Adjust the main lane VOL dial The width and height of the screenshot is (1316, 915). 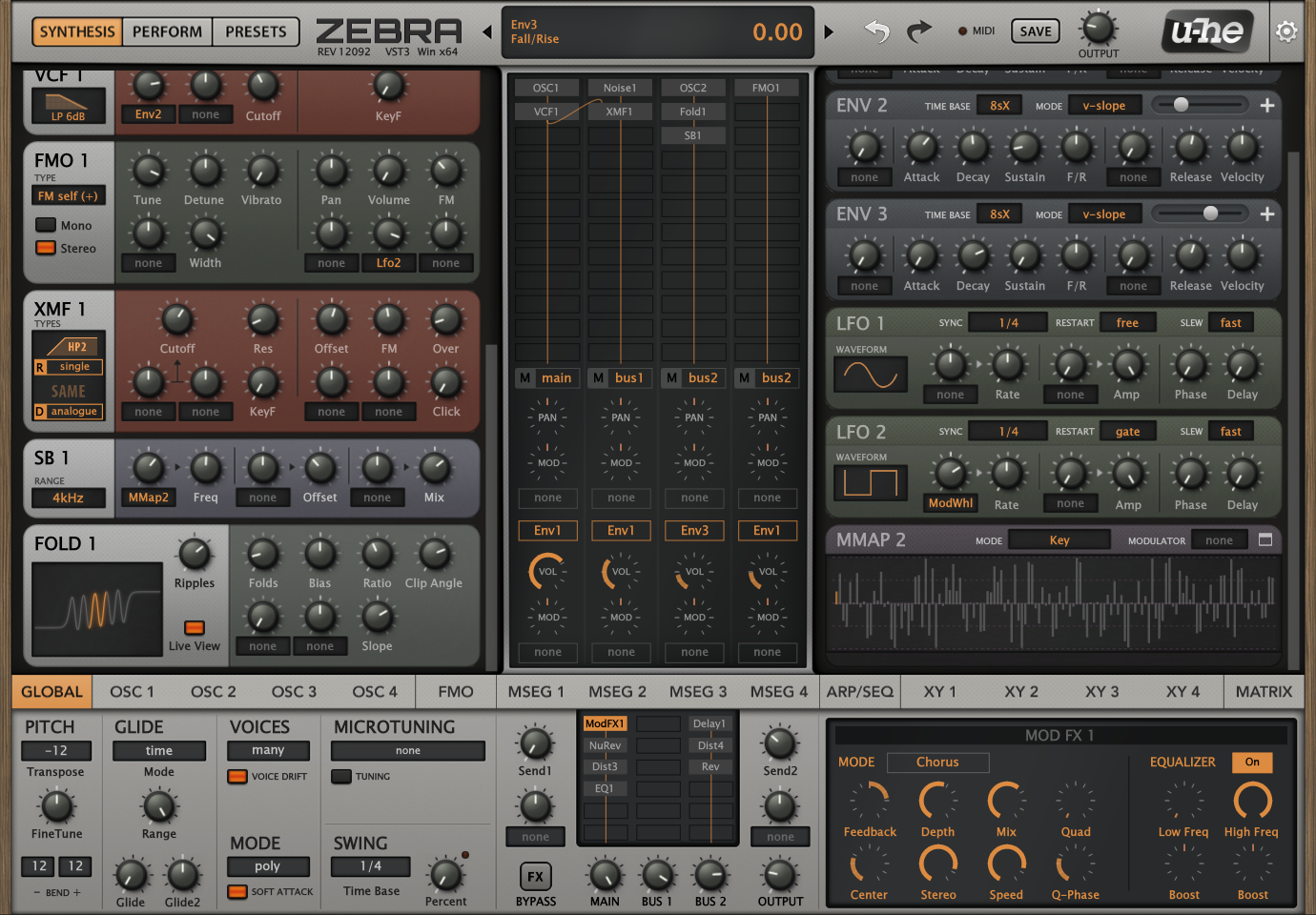pyautogui.click(x=547, y=572)
